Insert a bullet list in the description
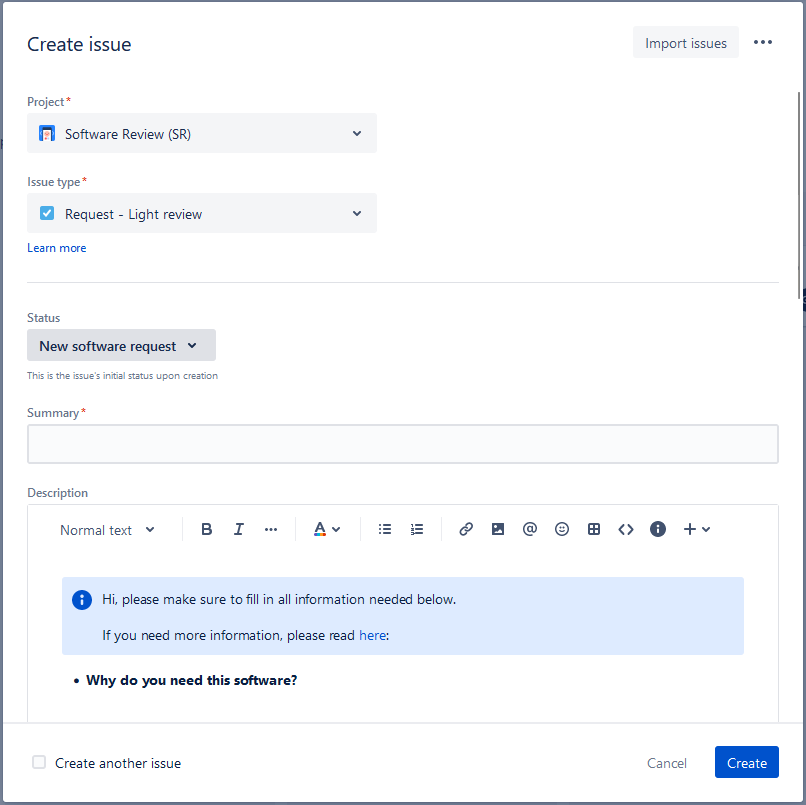 pyautogui.click(x=385, y=529)
